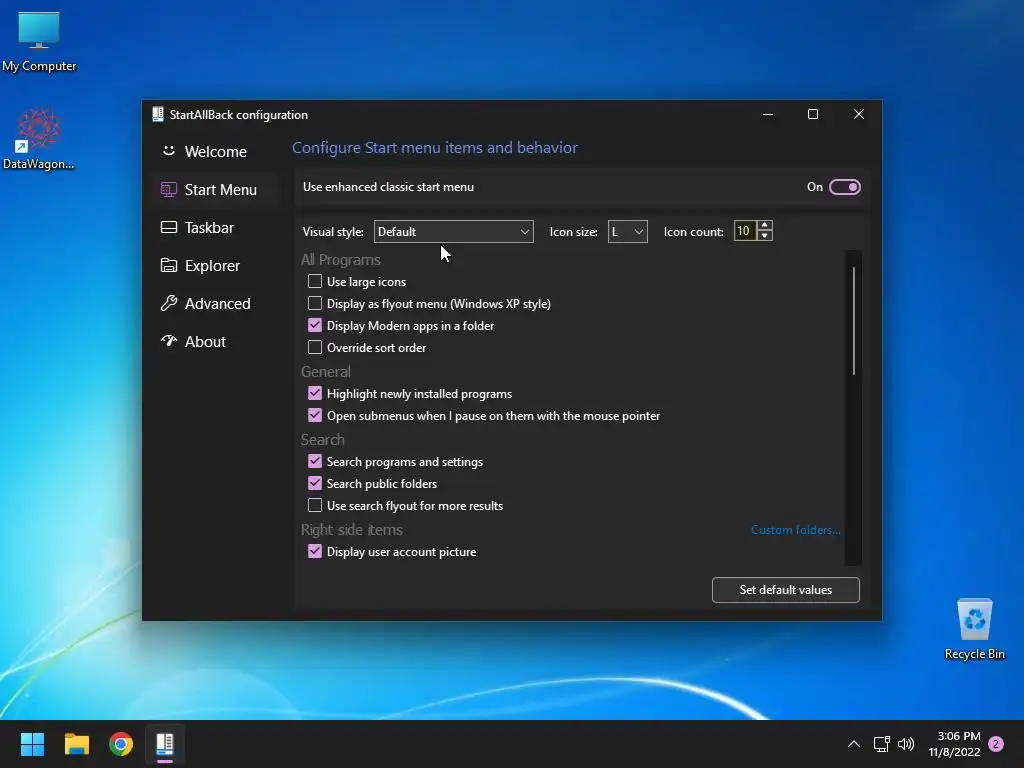Open the Recycle Bin desktop icon
Image resolution: width=1024 pixels, height=768 pixels.
[974, 628]
